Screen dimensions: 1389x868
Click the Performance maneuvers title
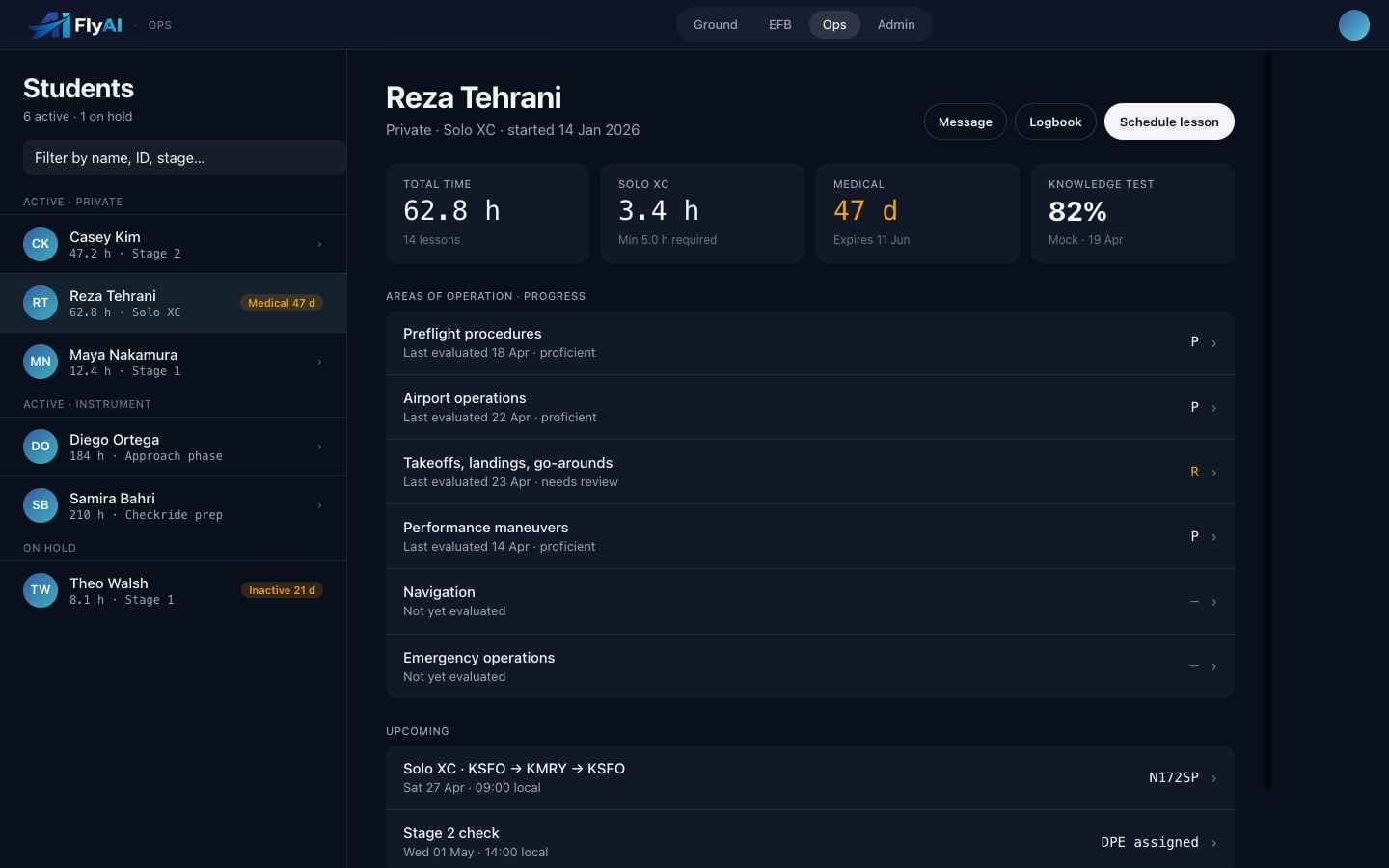486,528
